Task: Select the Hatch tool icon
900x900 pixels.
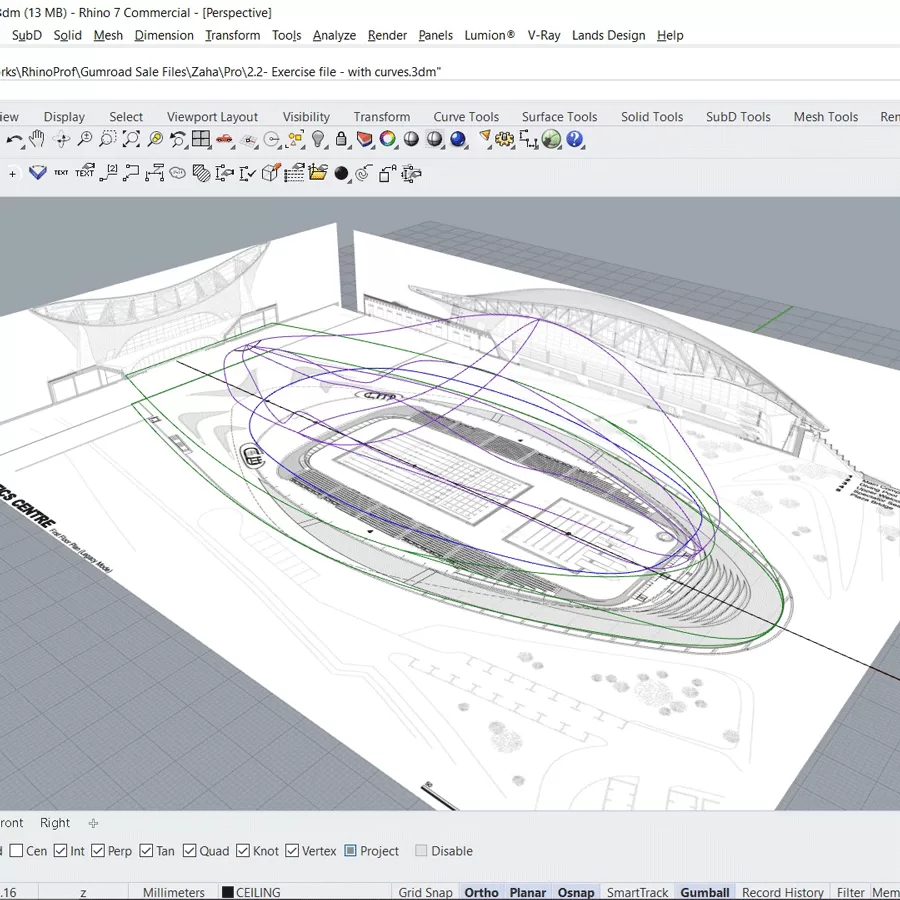Action: click(x=201, y=173)
